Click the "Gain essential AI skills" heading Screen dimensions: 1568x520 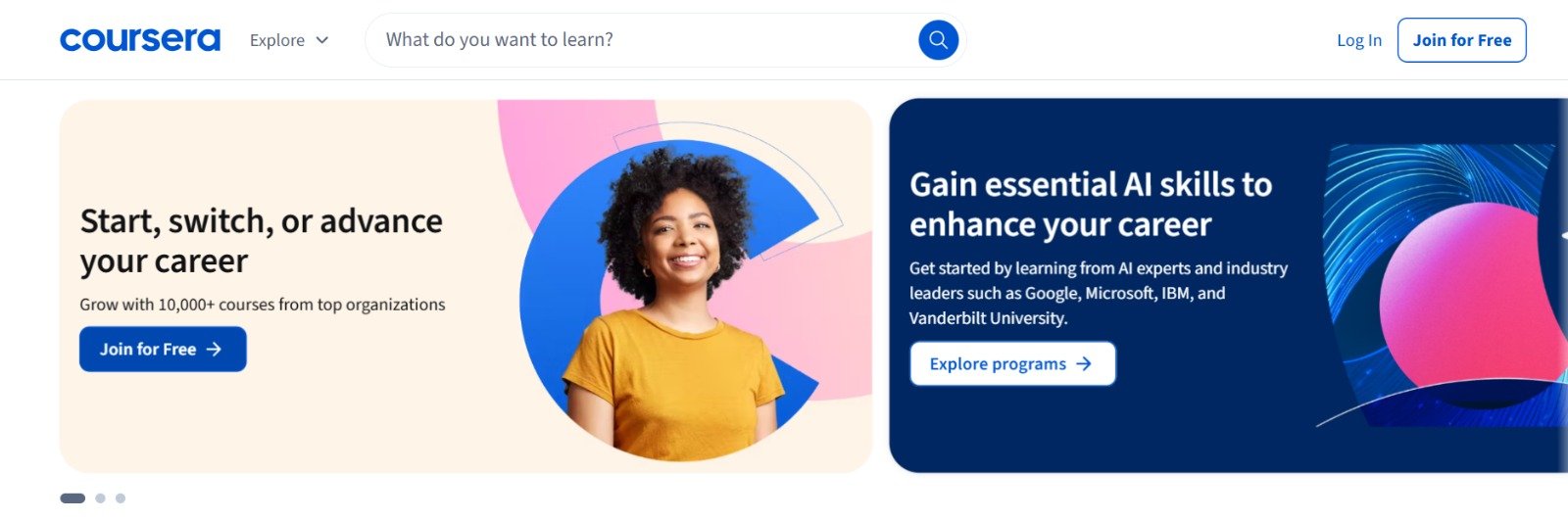[1091, 204]
